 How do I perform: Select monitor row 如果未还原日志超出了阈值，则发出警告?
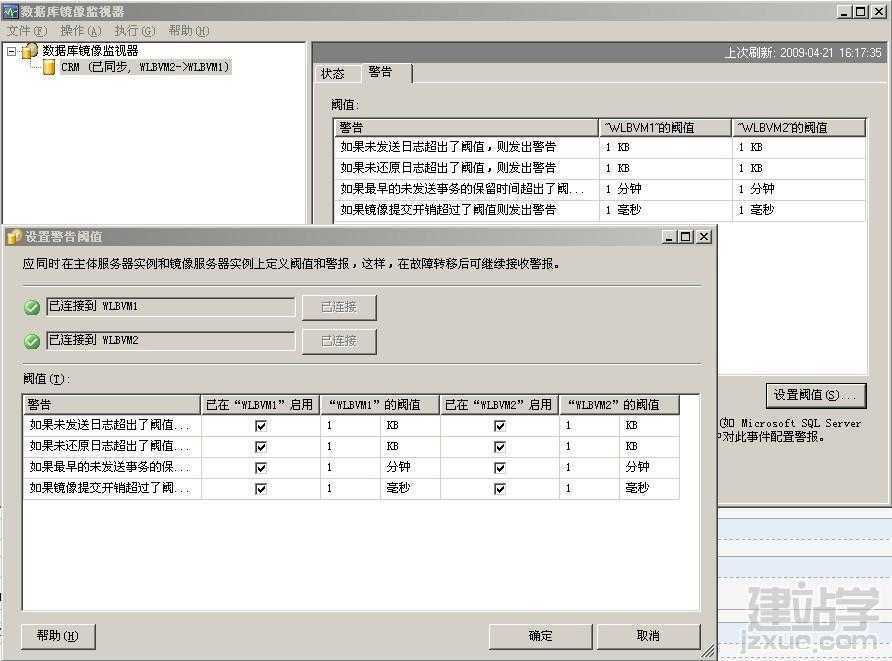click(600, 168)
